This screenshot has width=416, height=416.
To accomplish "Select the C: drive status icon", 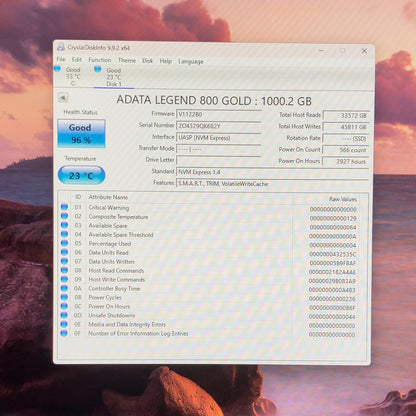I will coord(57,69).
